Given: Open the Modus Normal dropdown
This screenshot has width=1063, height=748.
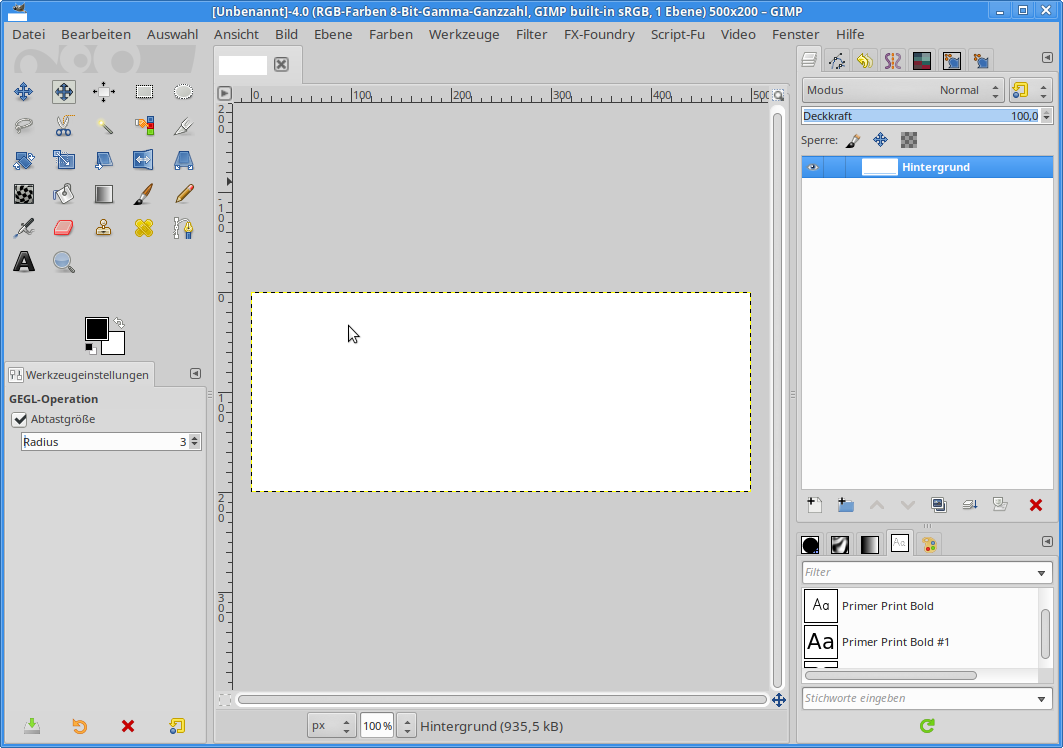Looking at the screenshot, I should click(x=903, y=90).
